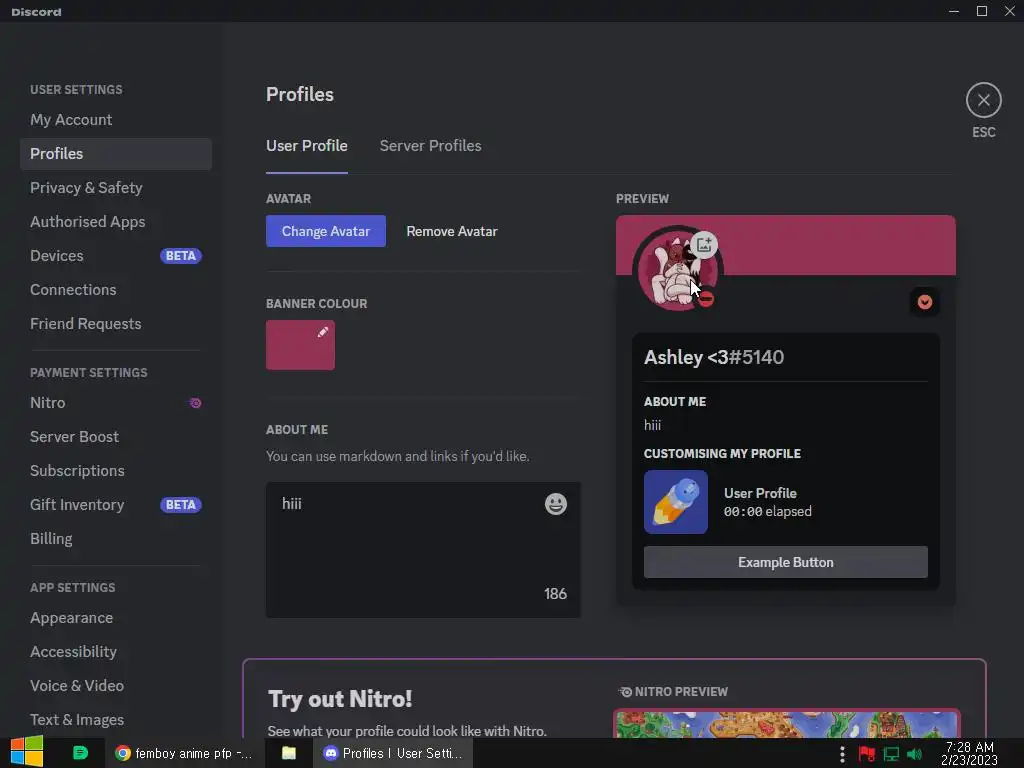The height and width of the screenshot is (768, 1024).
Task: Click the network monitor tray icon
Action: pyautogui.click(x=891, y=754)
